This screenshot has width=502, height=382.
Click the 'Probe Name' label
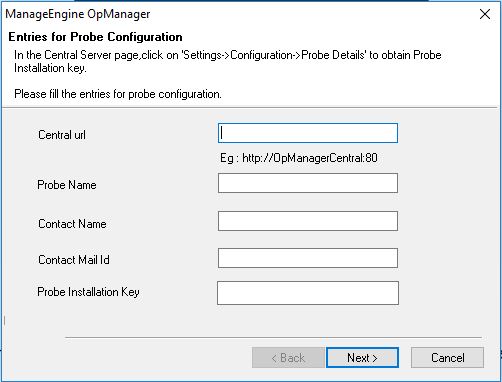point(67,185)
